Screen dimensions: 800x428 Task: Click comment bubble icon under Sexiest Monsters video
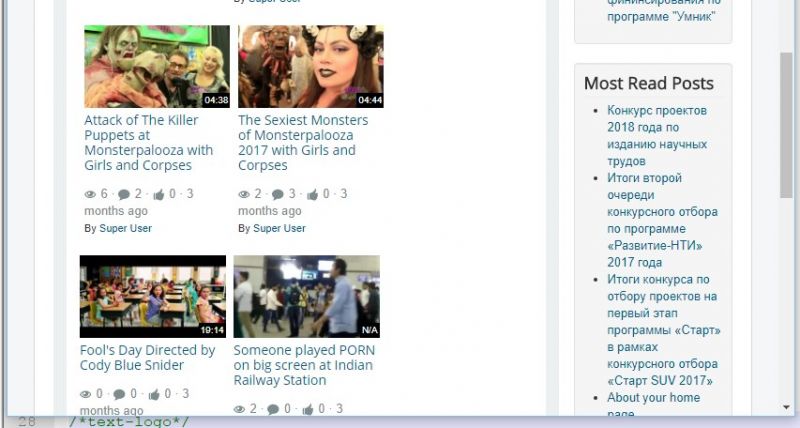278,194
